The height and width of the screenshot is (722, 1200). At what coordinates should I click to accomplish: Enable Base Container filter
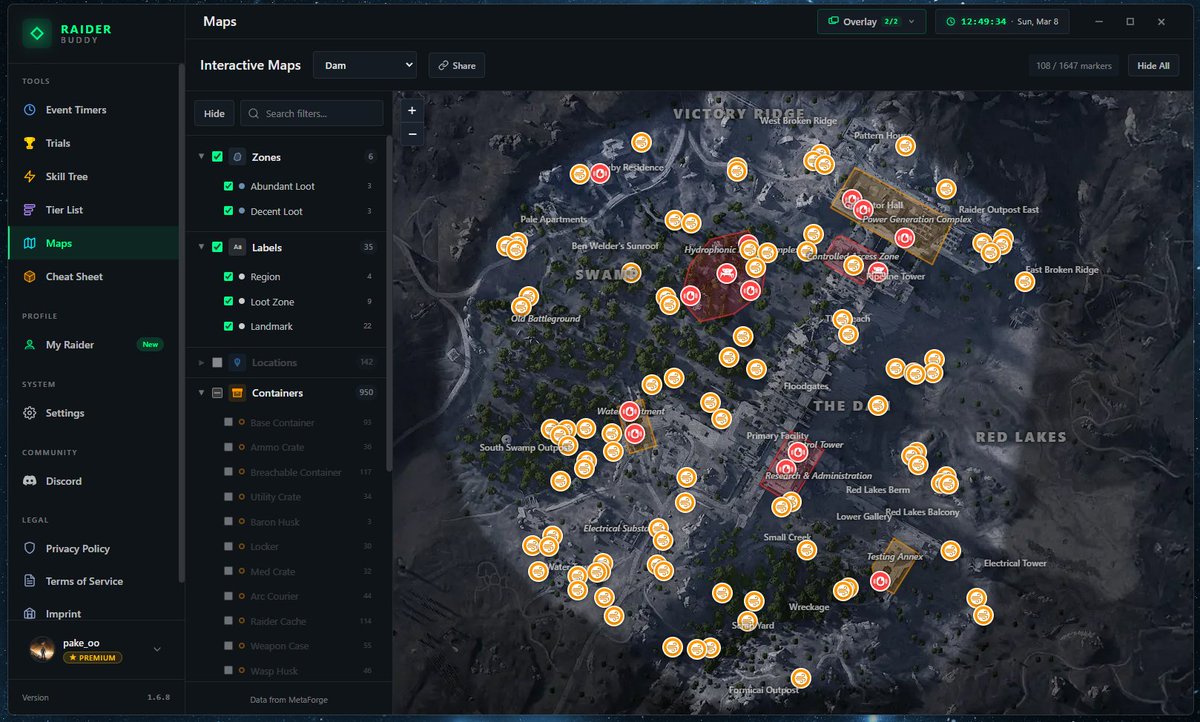pos(229,423)
